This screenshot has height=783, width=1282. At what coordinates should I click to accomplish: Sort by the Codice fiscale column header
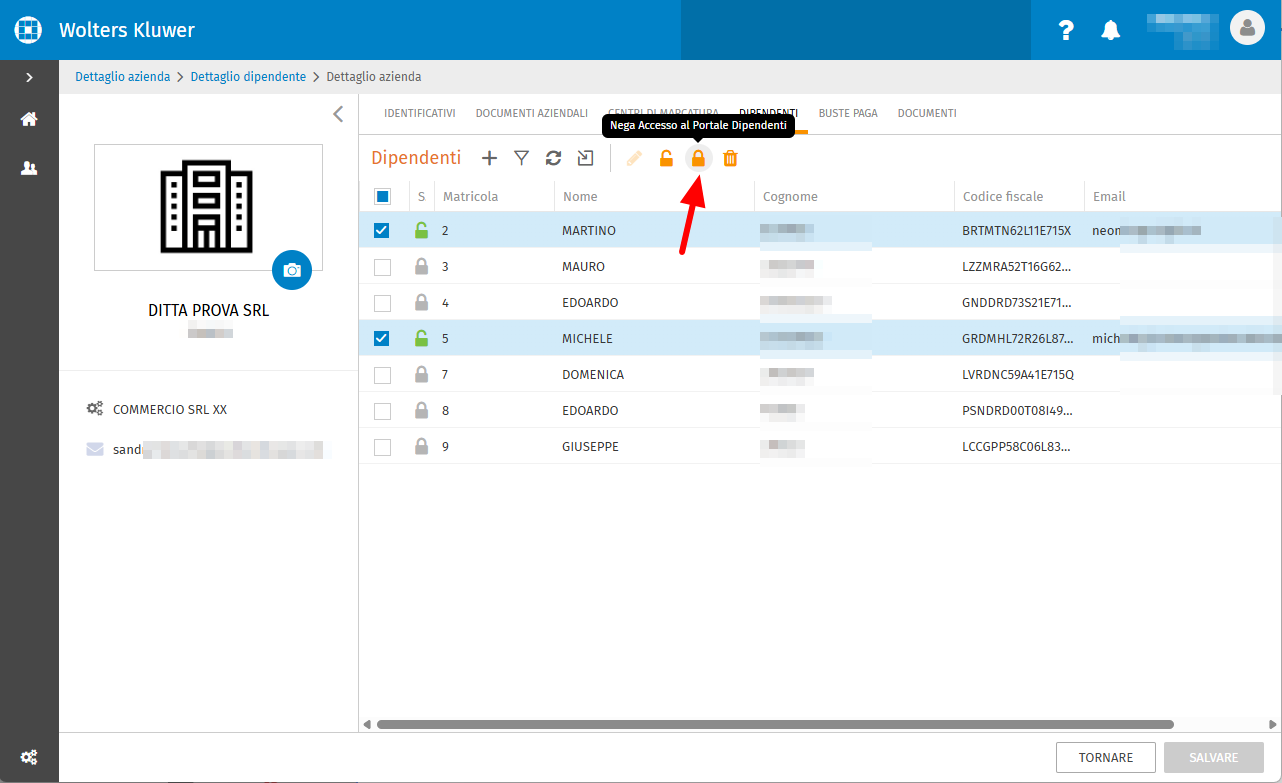coord(1003,197)
